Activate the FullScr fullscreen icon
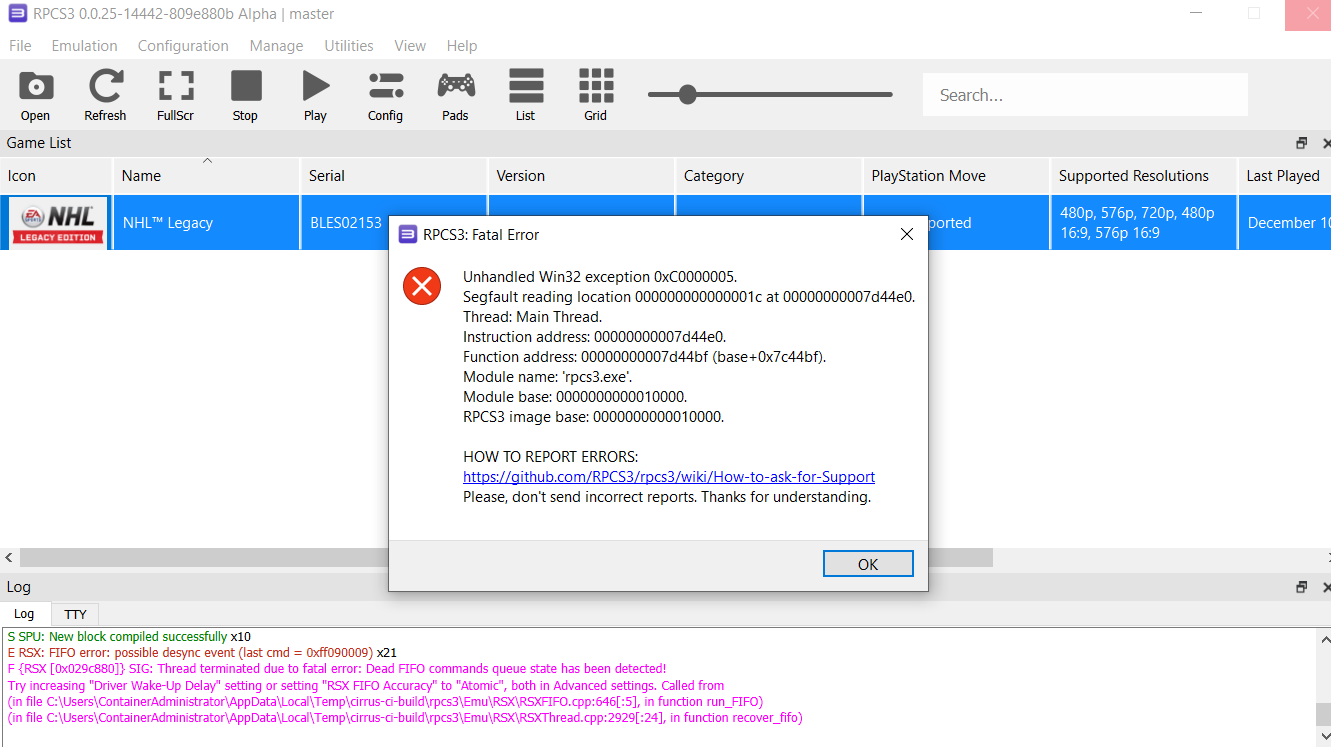Image resolution: width=1331 pixels, height=747 pixels. (x=175, y=95)
